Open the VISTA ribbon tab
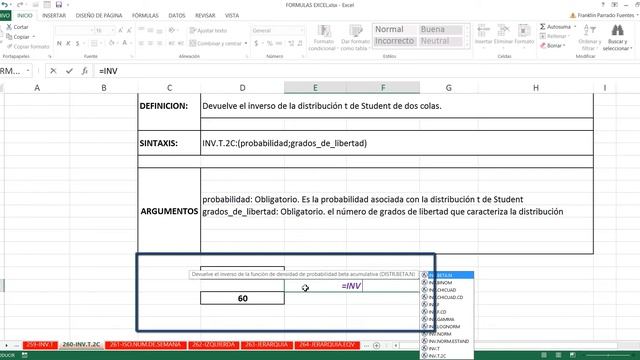The width and height of the screenshot is (640, 360). tap(232, 16)
